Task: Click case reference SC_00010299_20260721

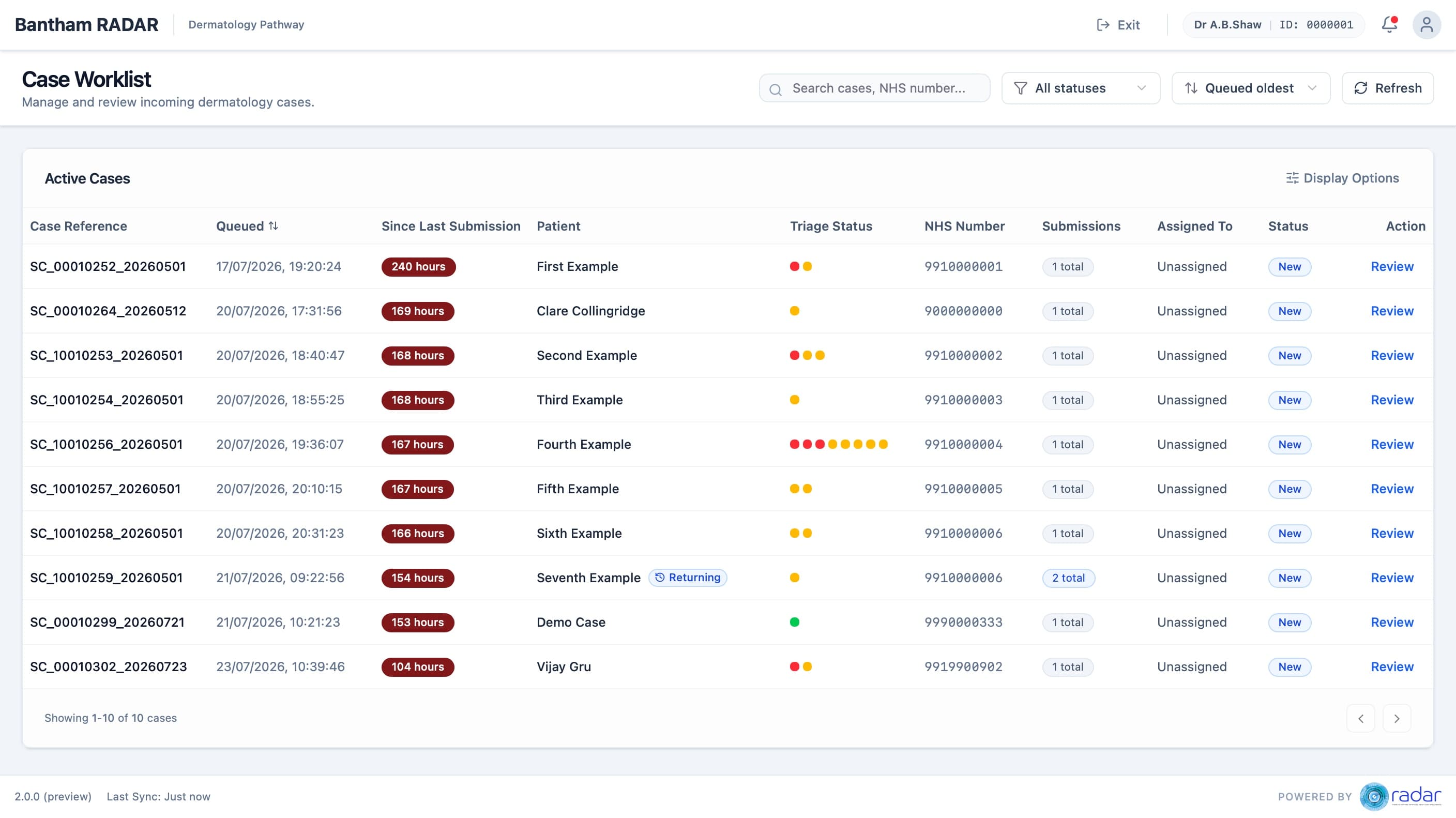Action: pos(108,623)
